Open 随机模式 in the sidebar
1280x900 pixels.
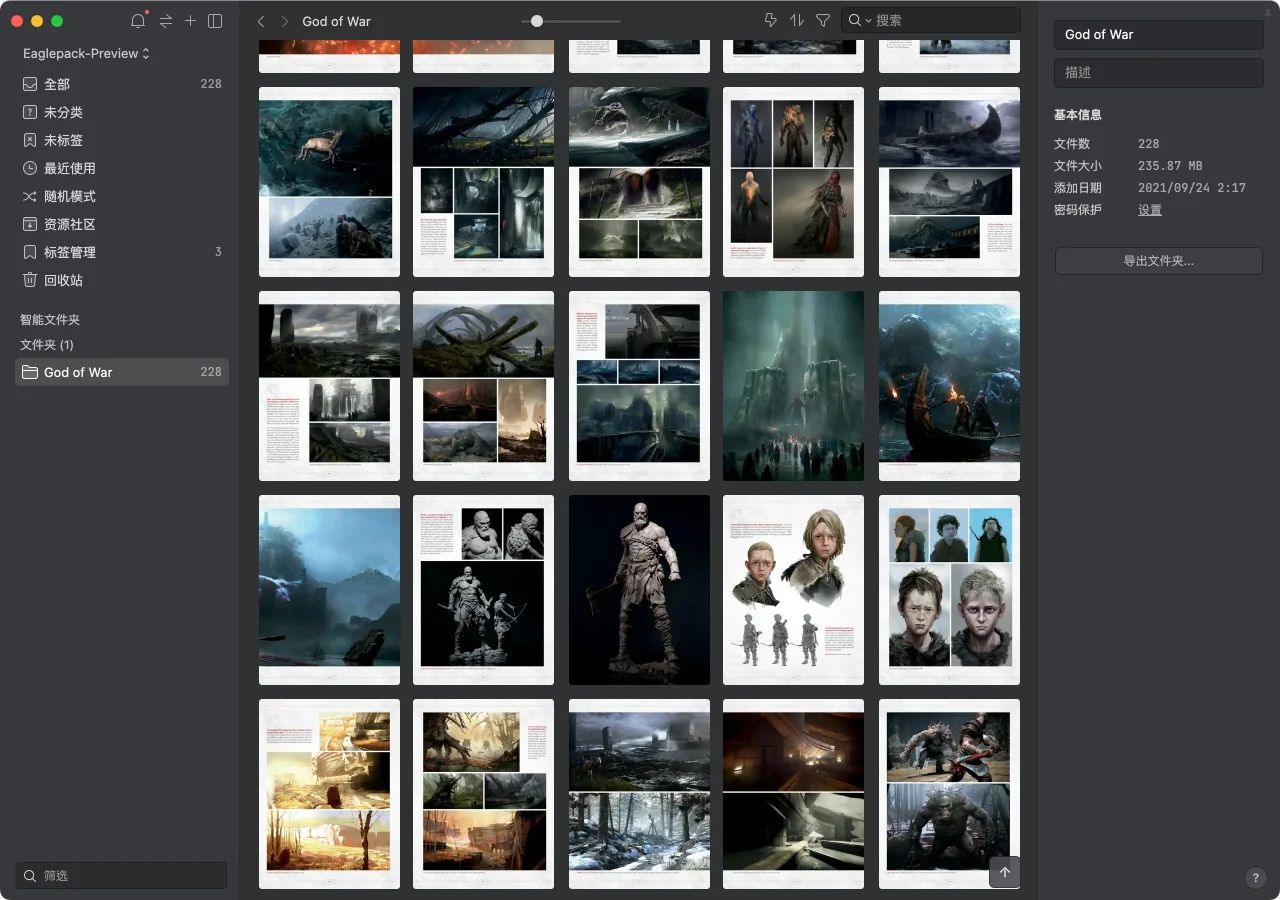[122, 196]
